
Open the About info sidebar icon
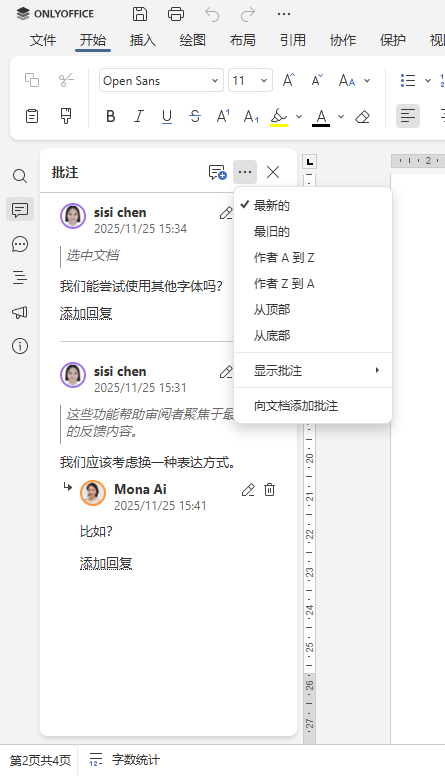[20, 346]
